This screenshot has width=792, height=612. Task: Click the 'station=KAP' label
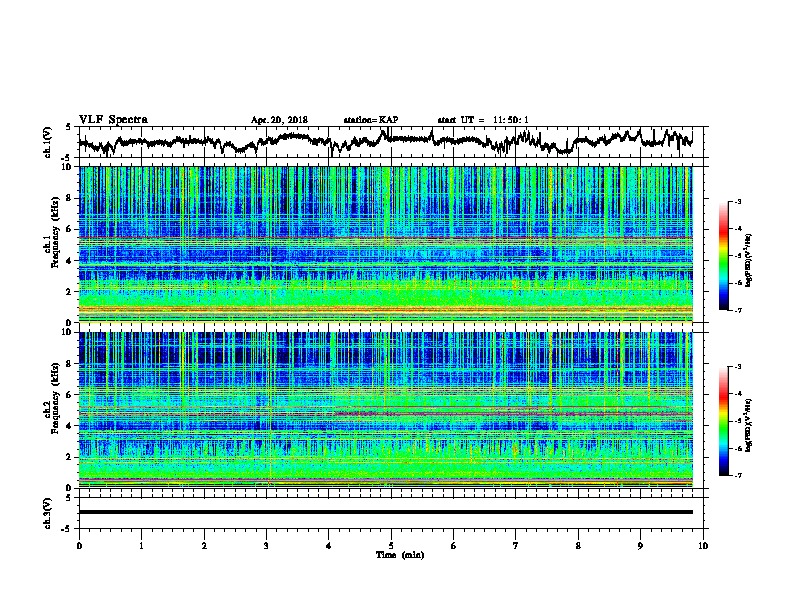coord(371,120)
